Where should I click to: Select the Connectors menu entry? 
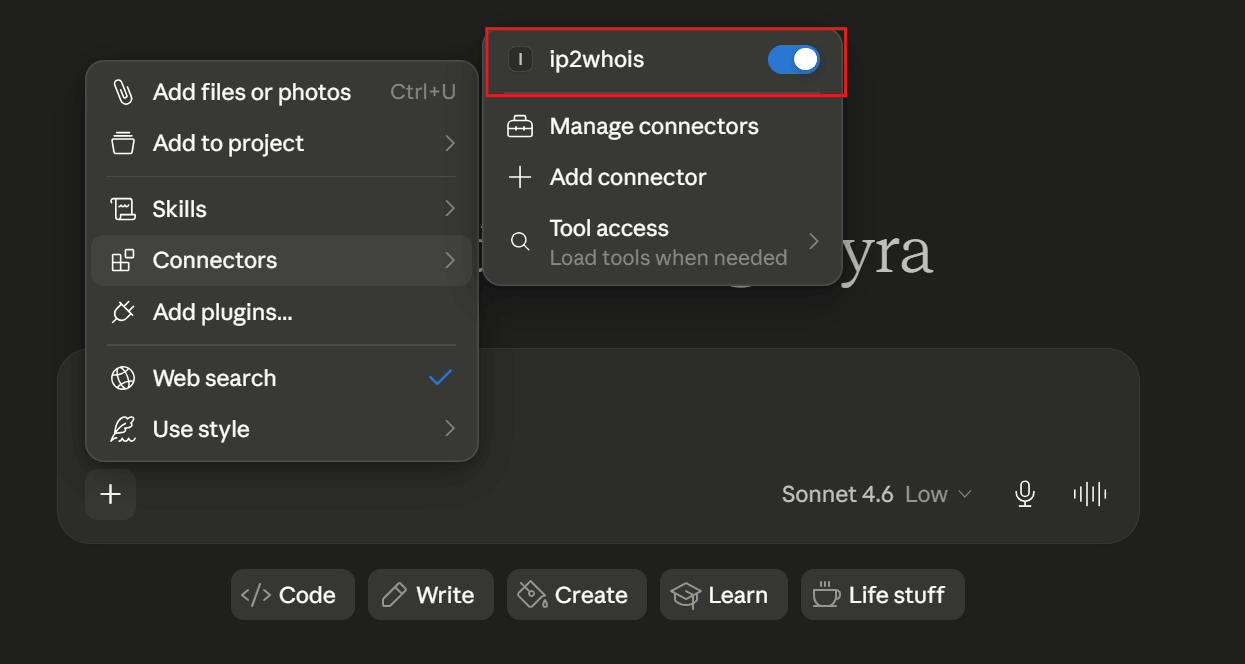282,260
